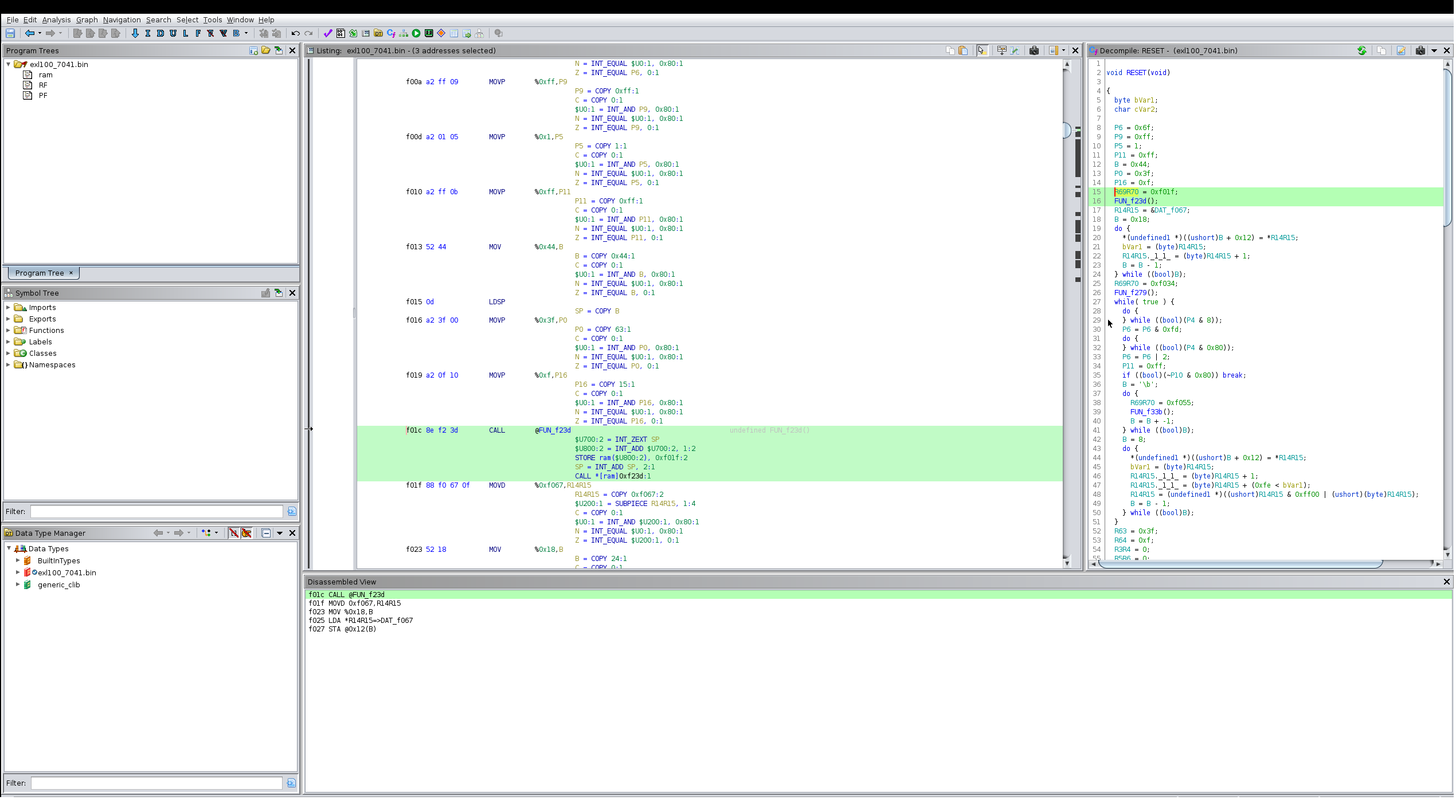
Task: Click the Listing panel camera snapshot icon
Action: [x=1034, y=50]
